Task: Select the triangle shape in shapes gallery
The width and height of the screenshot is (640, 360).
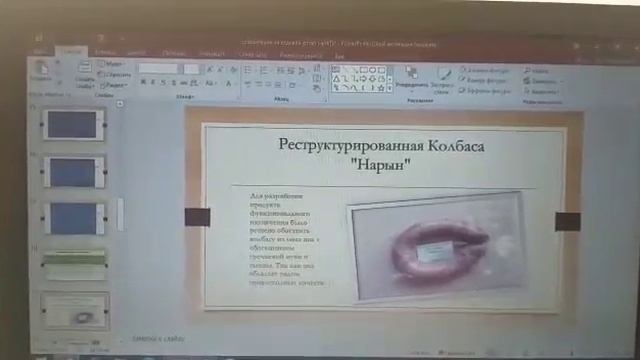Action: (x=336, y=79)
